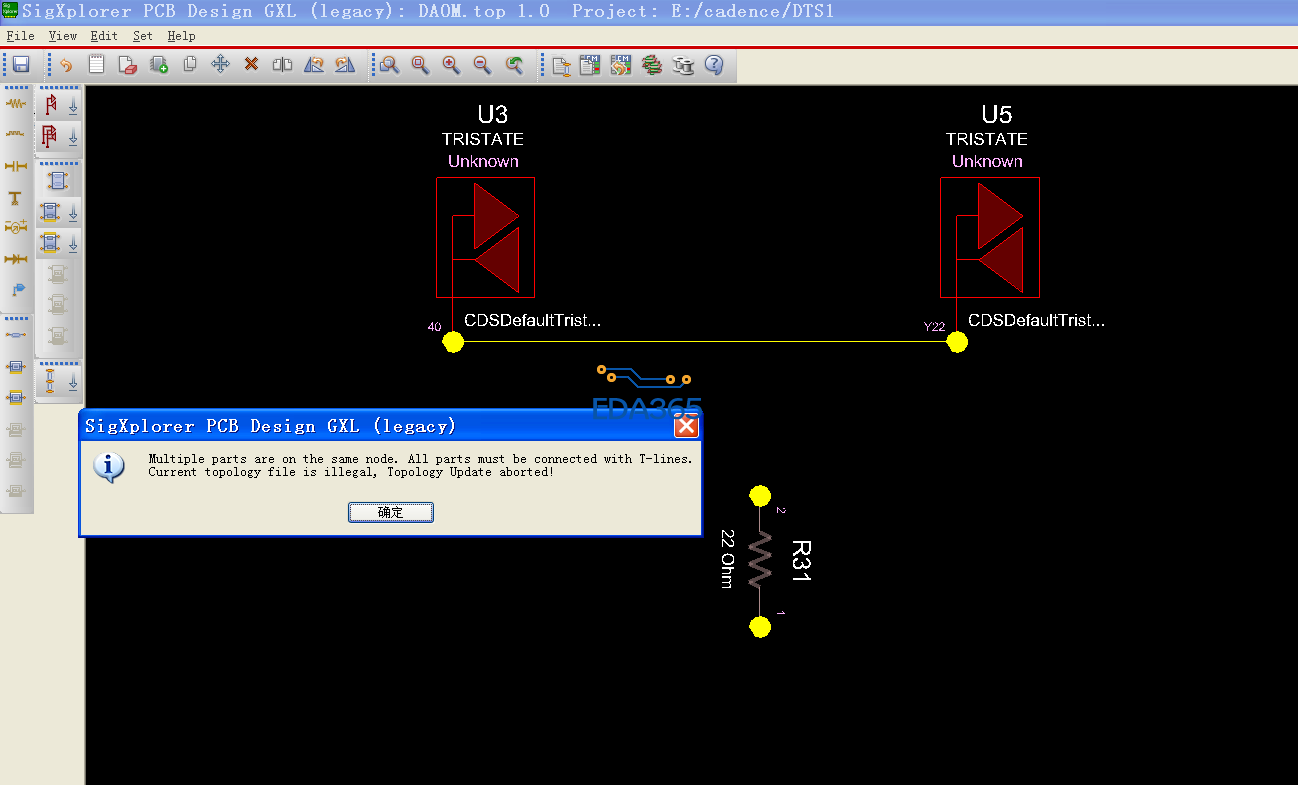Click the add-part green plus toolbar icon

click(159, 65)
